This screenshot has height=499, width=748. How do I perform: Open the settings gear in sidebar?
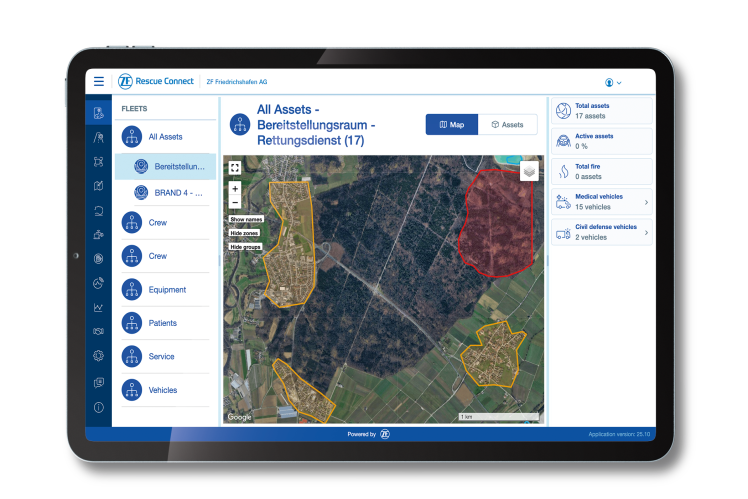98,356
